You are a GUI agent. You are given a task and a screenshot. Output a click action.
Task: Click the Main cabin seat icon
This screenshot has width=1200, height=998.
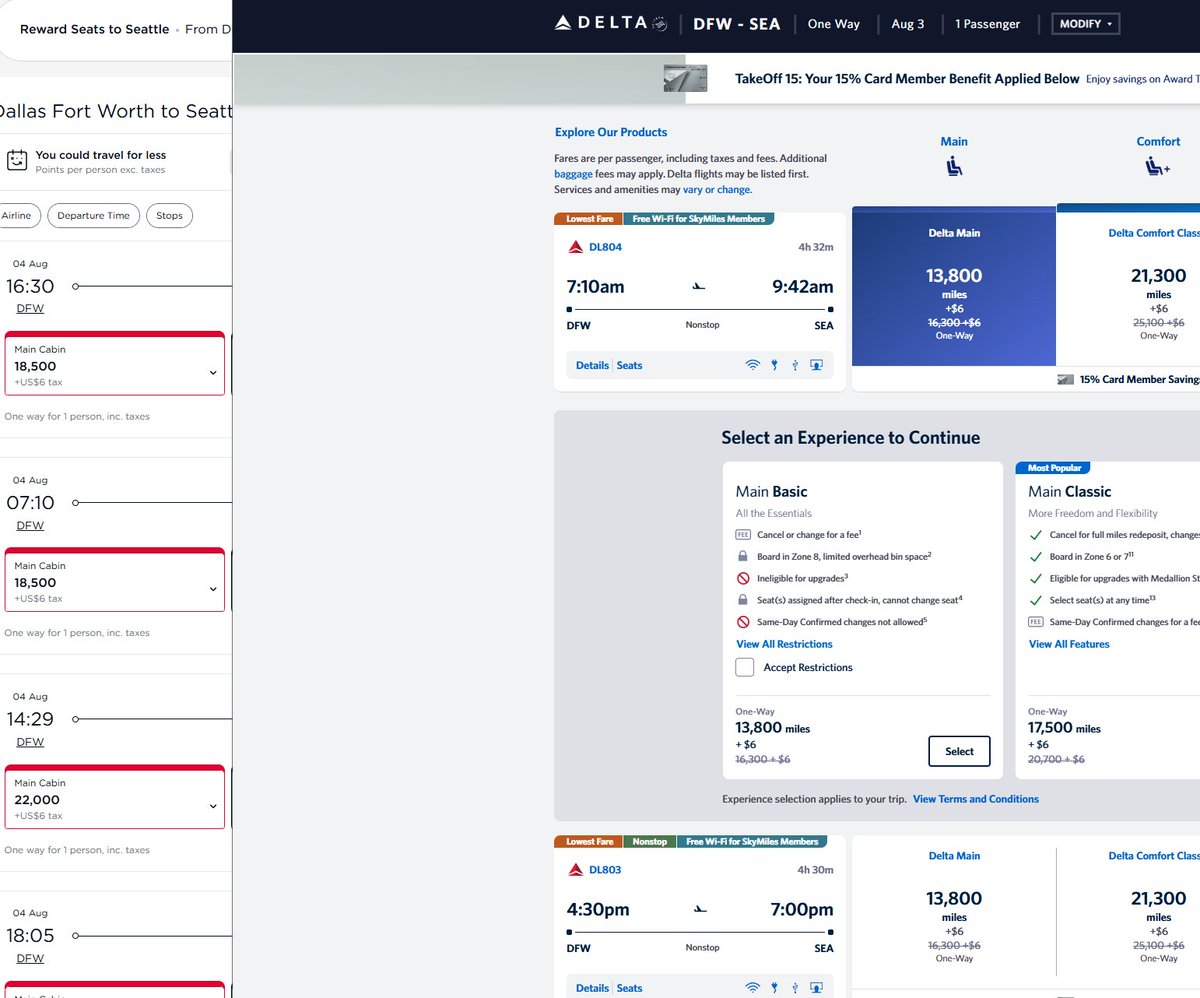954,167
